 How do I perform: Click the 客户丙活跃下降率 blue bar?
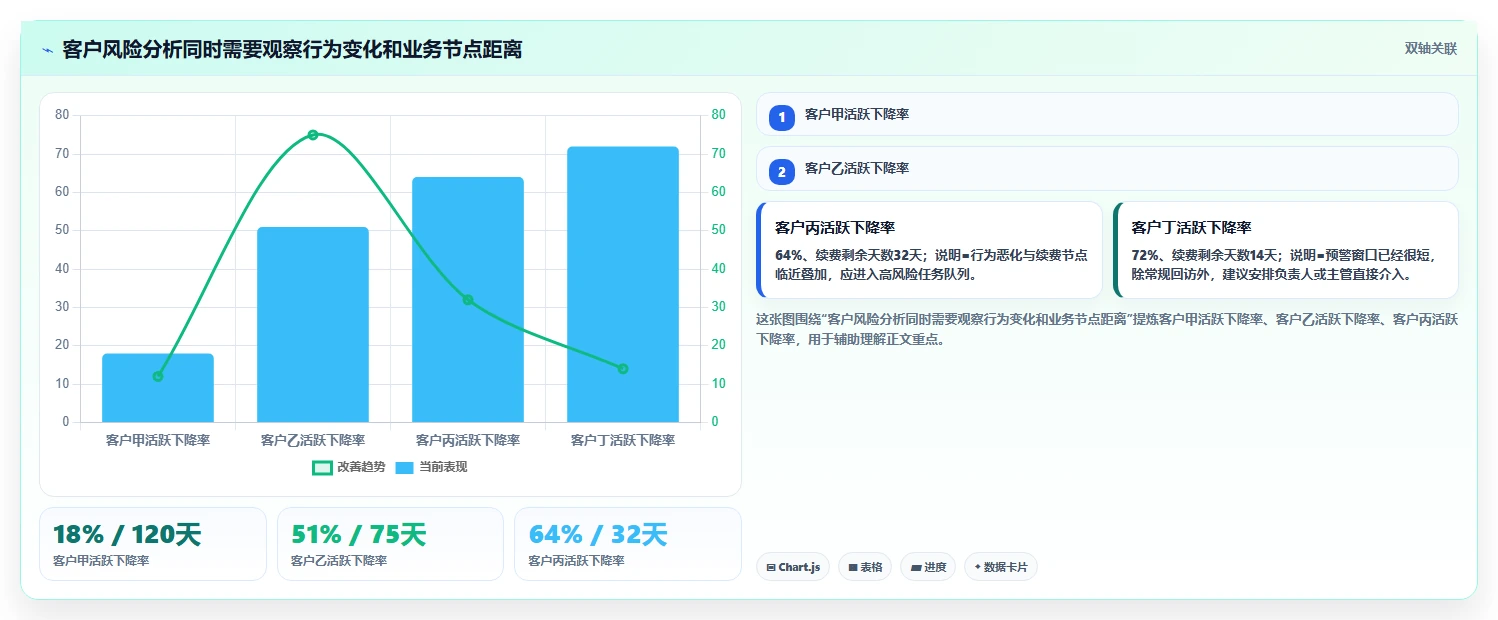pyautogui.click(x=468, y=299)
